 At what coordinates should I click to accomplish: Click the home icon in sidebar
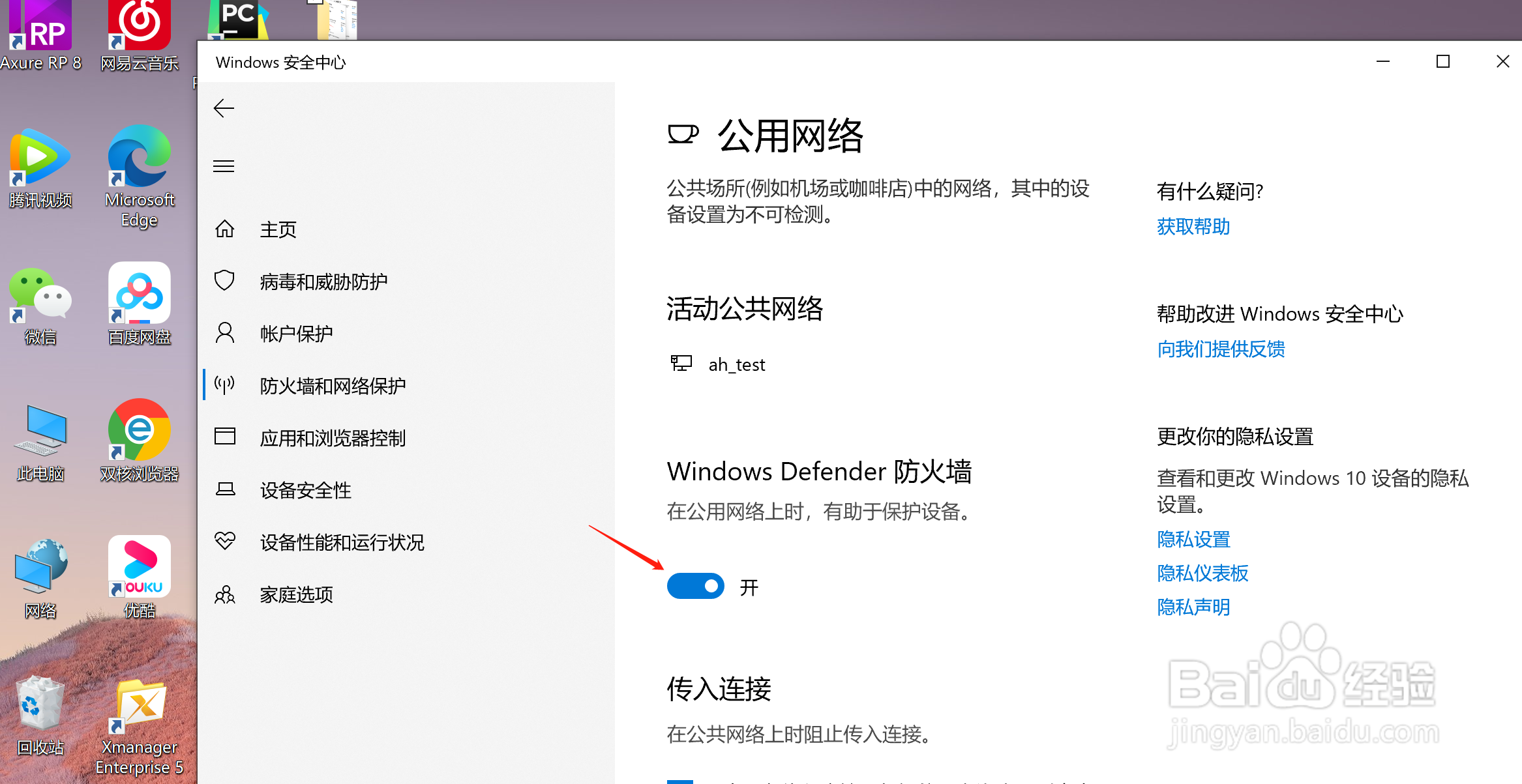[x=225, y=229]
